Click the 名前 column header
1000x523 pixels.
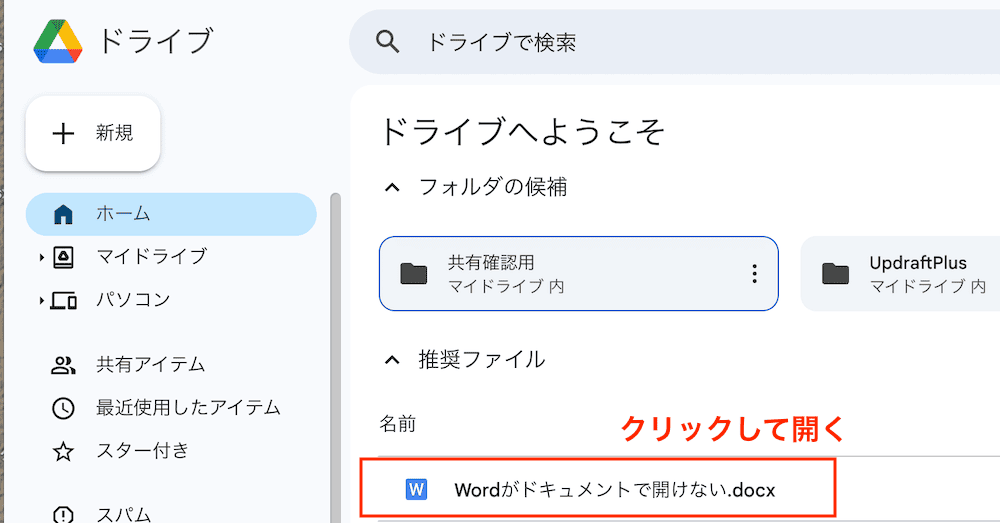(x=398, y=424)
